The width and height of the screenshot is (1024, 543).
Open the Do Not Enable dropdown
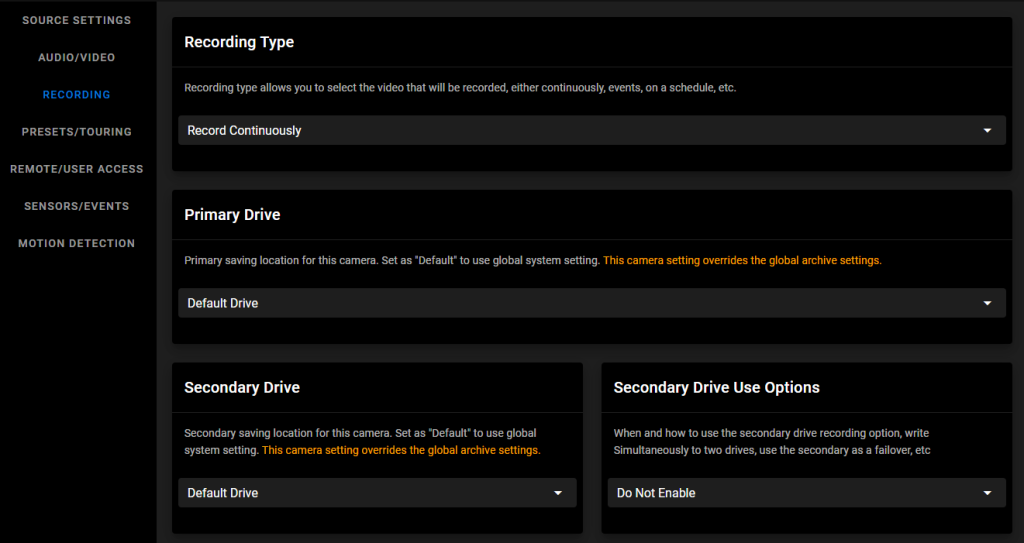pyautogui.click(x=807, y=493)
